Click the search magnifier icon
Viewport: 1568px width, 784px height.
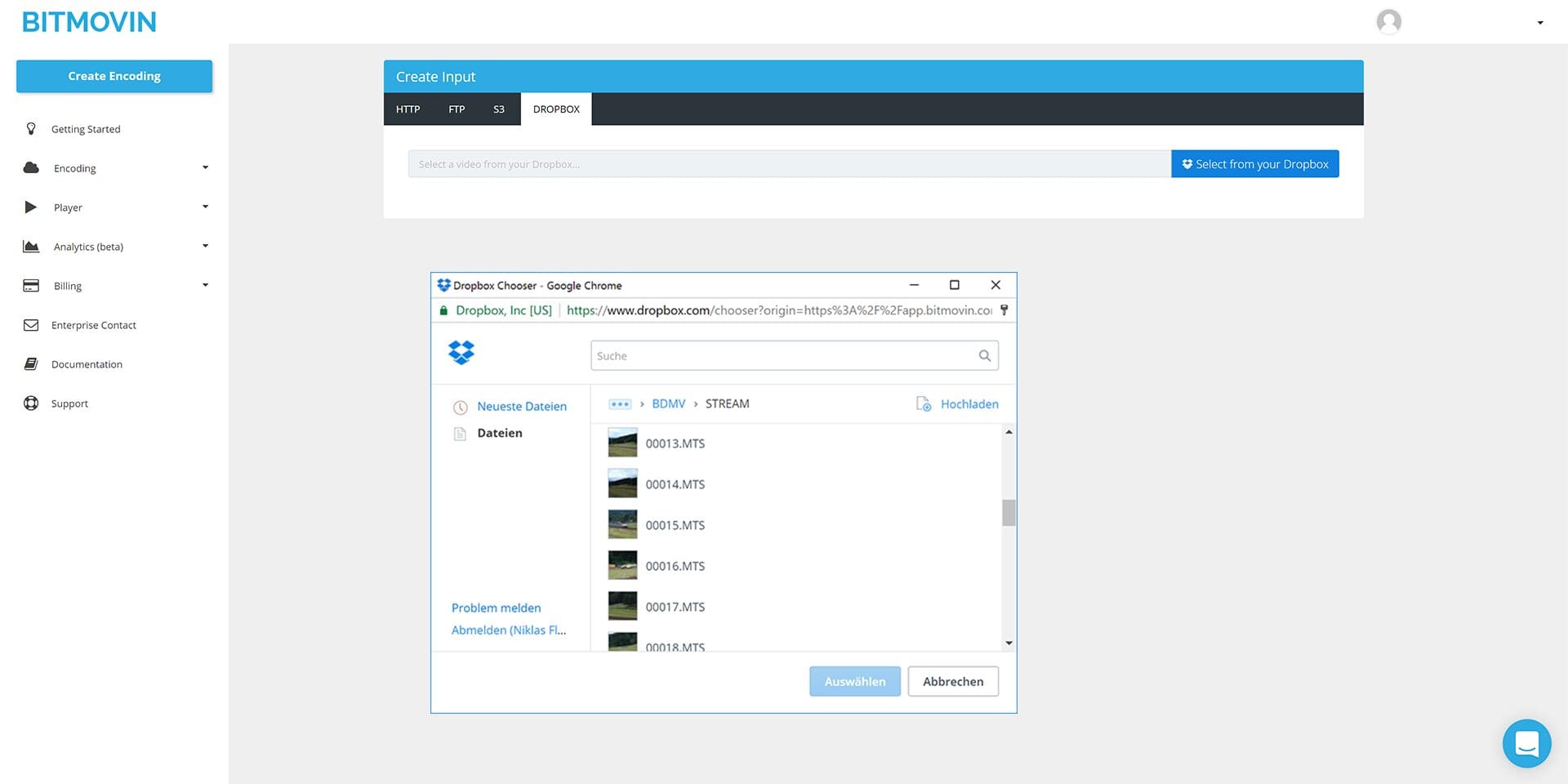coord(984,355)
